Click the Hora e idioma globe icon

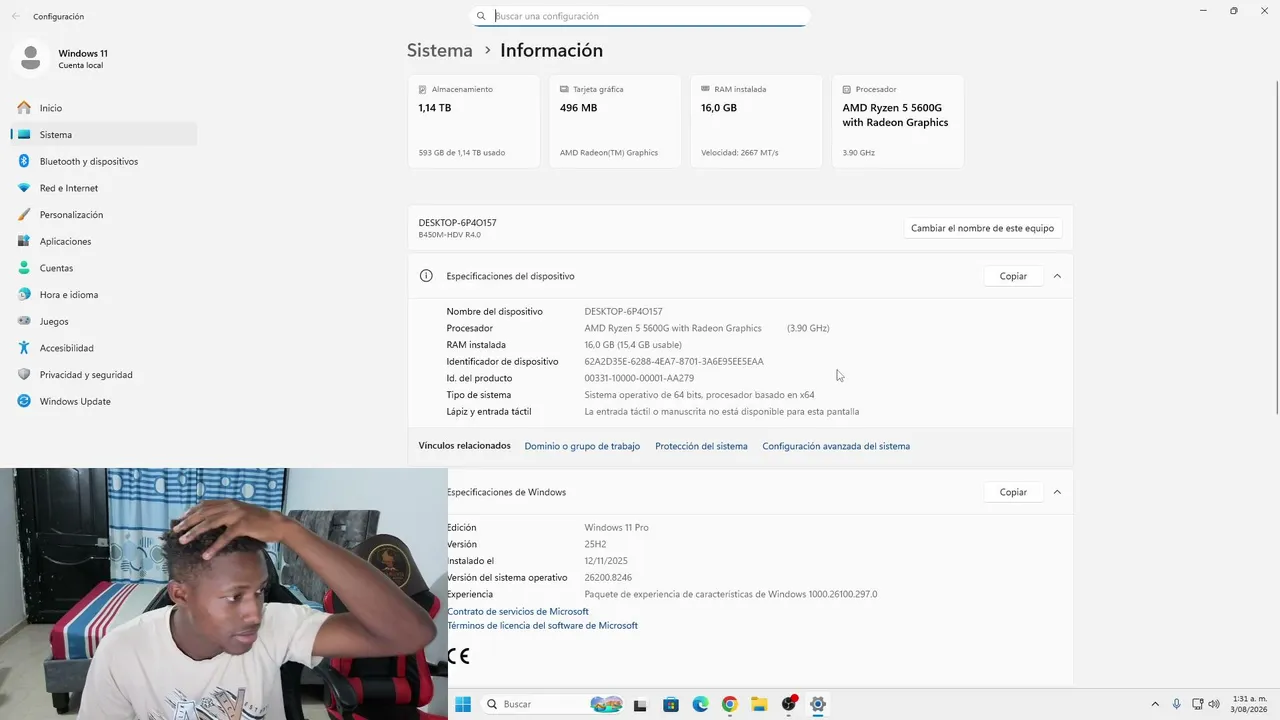pyautogui.click(x=24, y=295)
